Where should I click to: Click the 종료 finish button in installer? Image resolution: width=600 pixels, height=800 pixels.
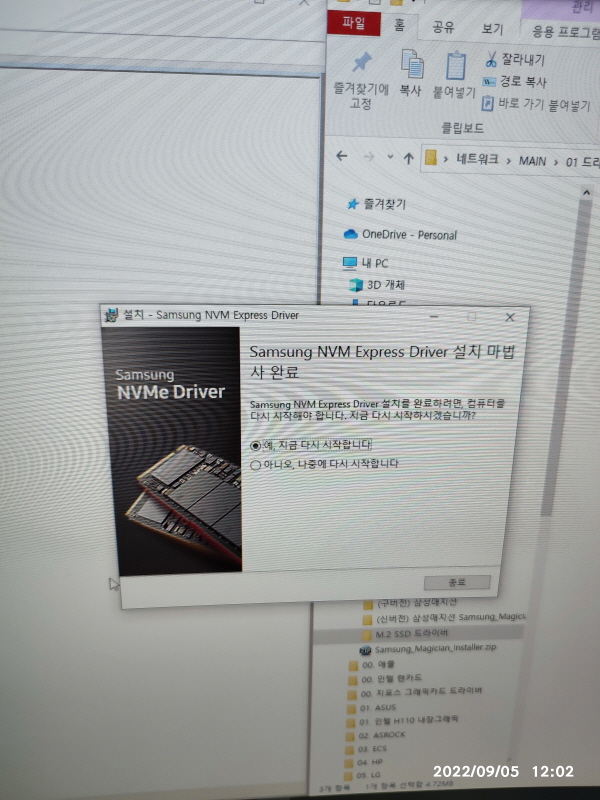coord(457,582)
